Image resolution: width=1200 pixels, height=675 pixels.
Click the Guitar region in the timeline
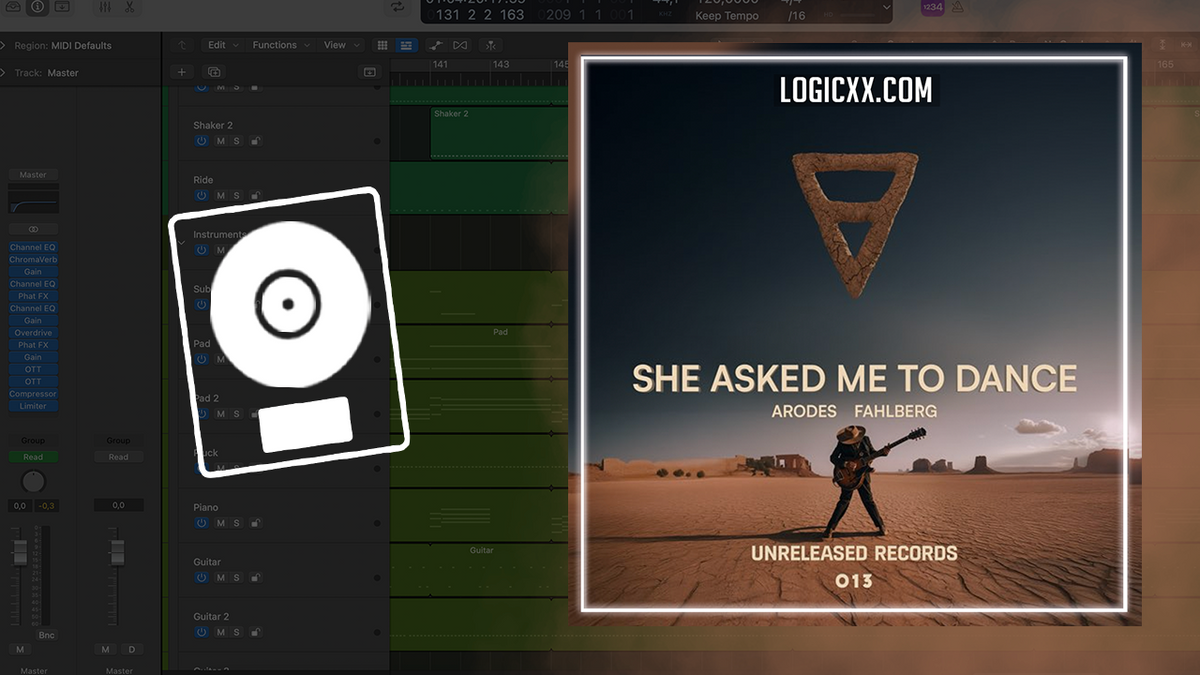481,550
